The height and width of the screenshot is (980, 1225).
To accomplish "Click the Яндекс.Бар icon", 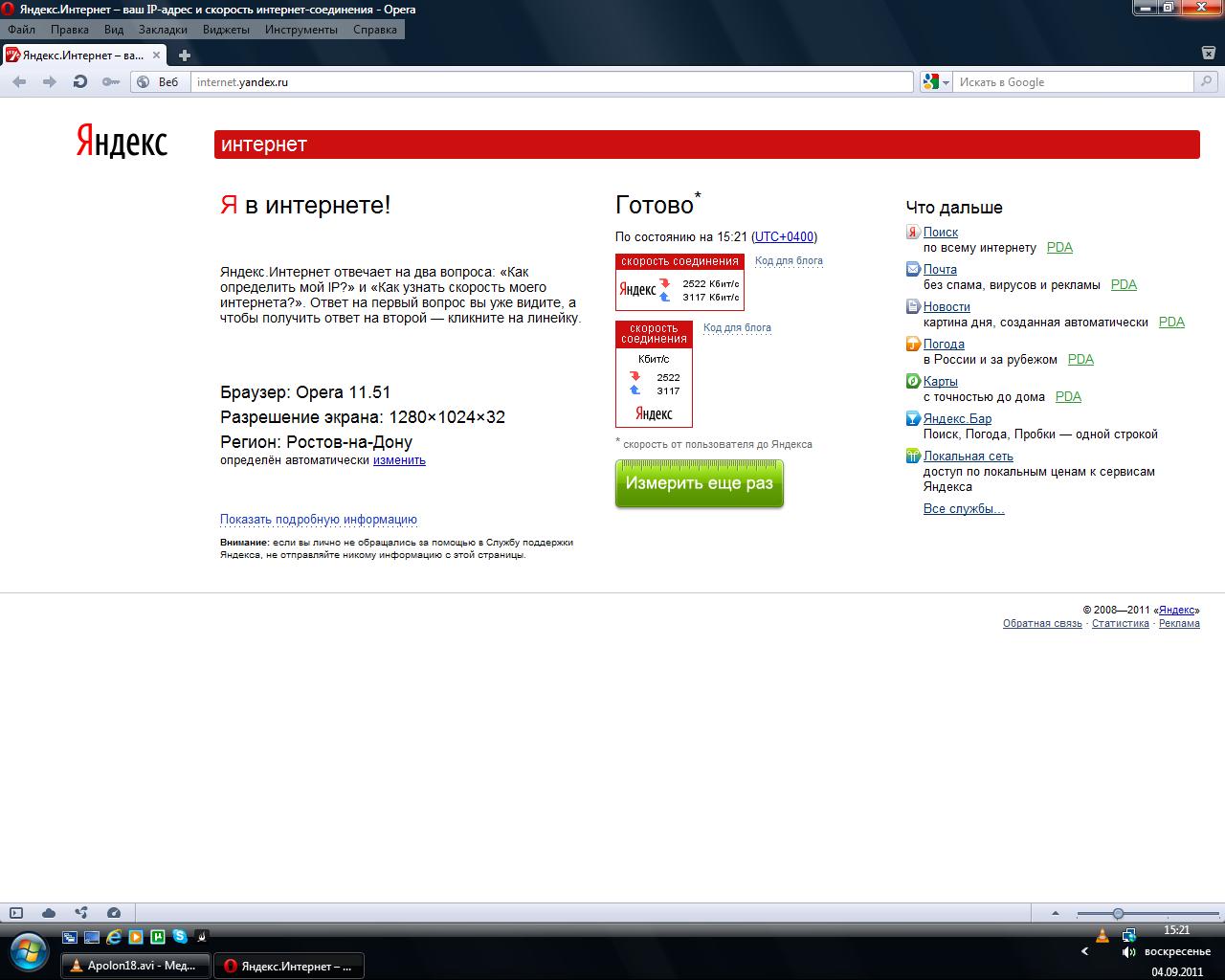I will point(913,418).
